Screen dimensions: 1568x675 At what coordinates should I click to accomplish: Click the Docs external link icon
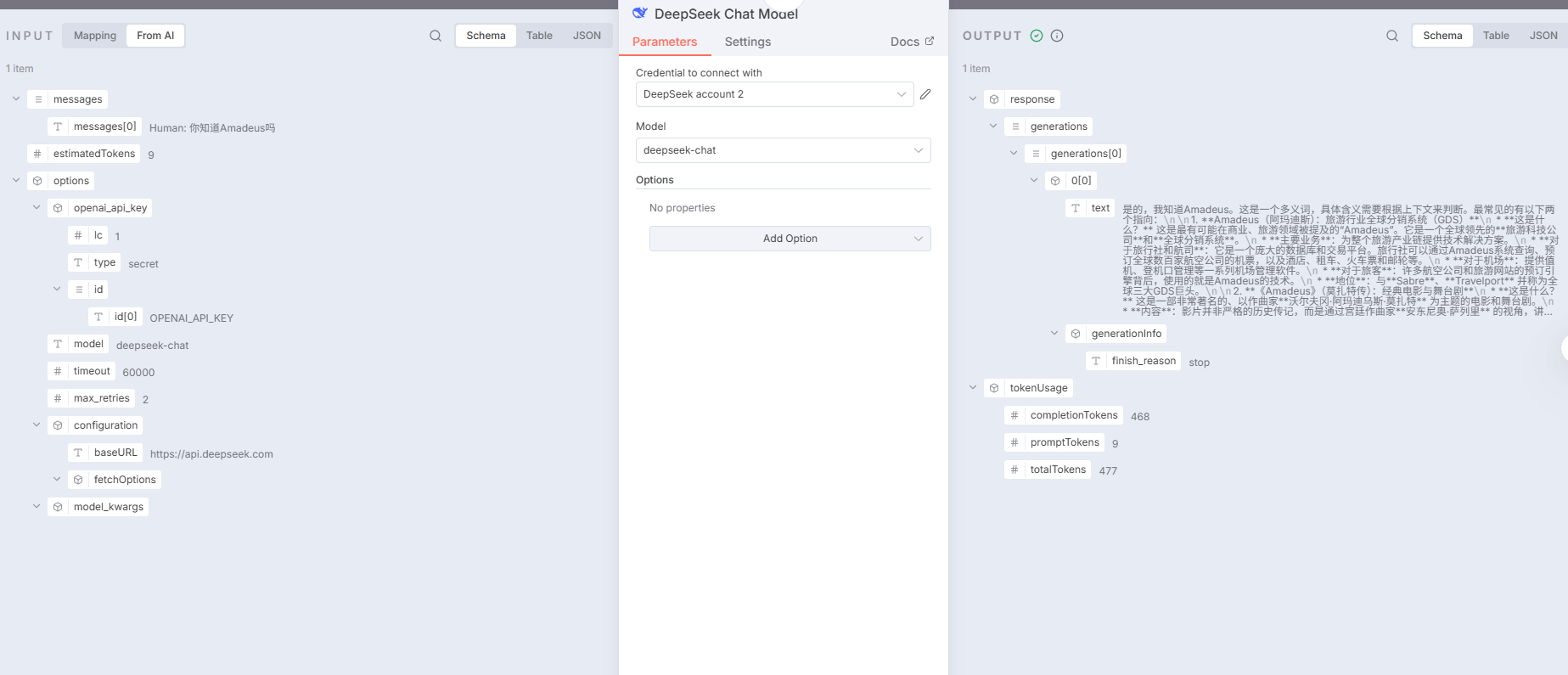[930, 41]
